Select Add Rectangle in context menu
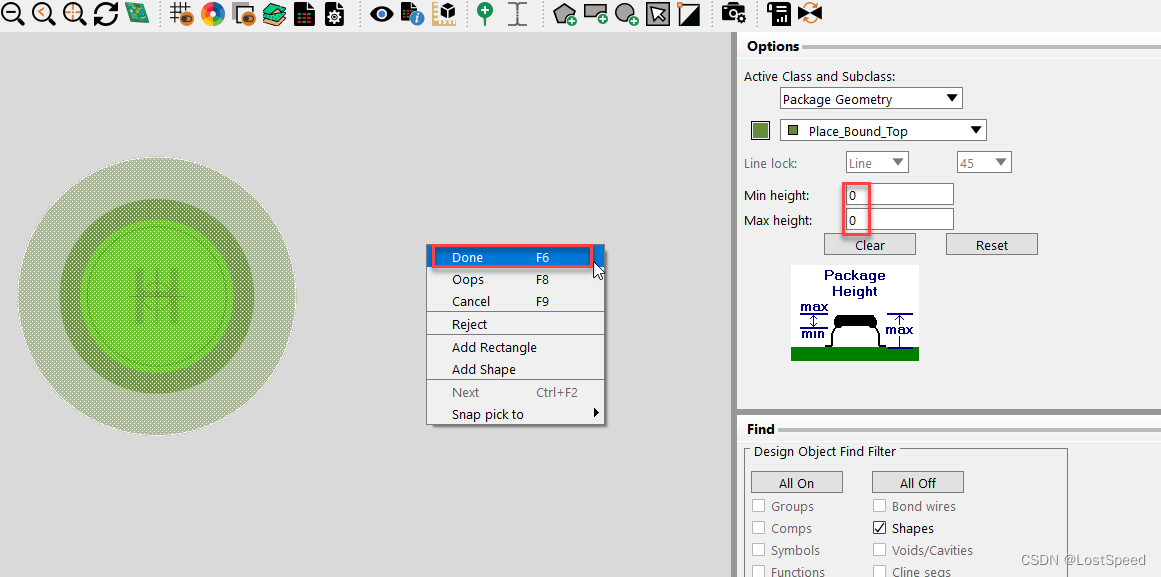1161x577 pixels. (494, 347)
